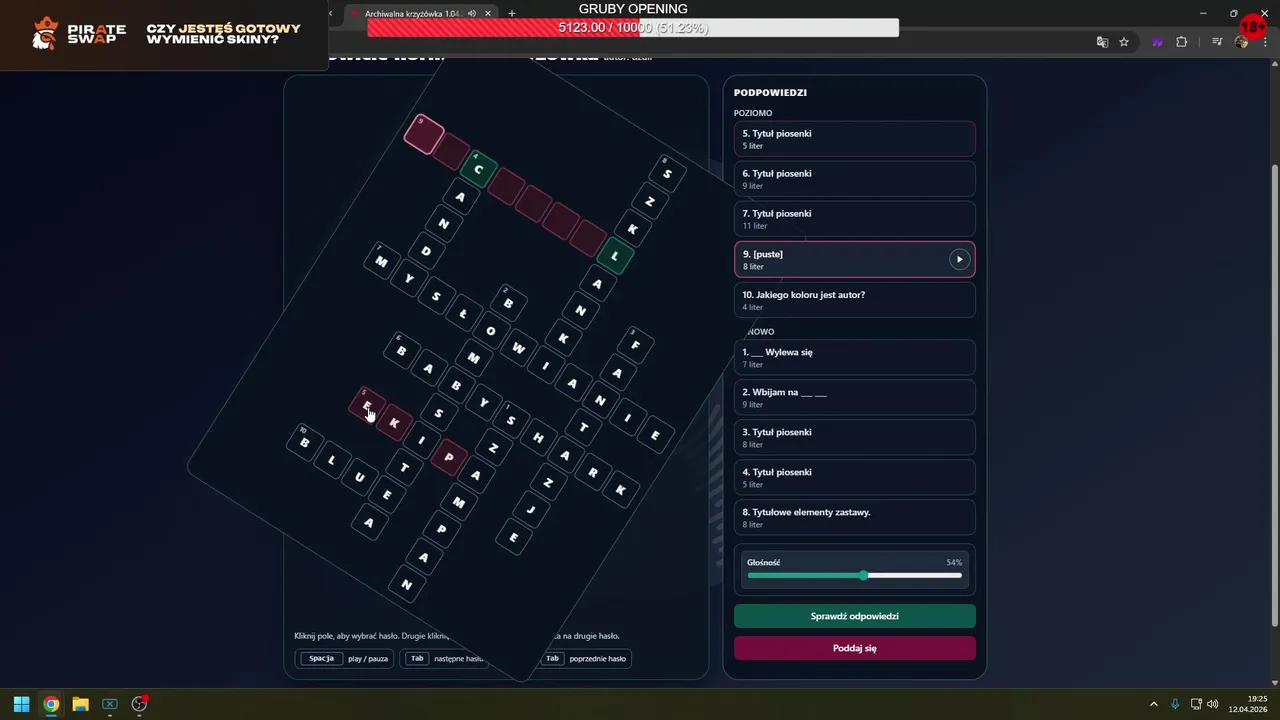
Task: Select clue 5. Tytuł piosenki, 5 liter
Action: click(x=854, y=139)
